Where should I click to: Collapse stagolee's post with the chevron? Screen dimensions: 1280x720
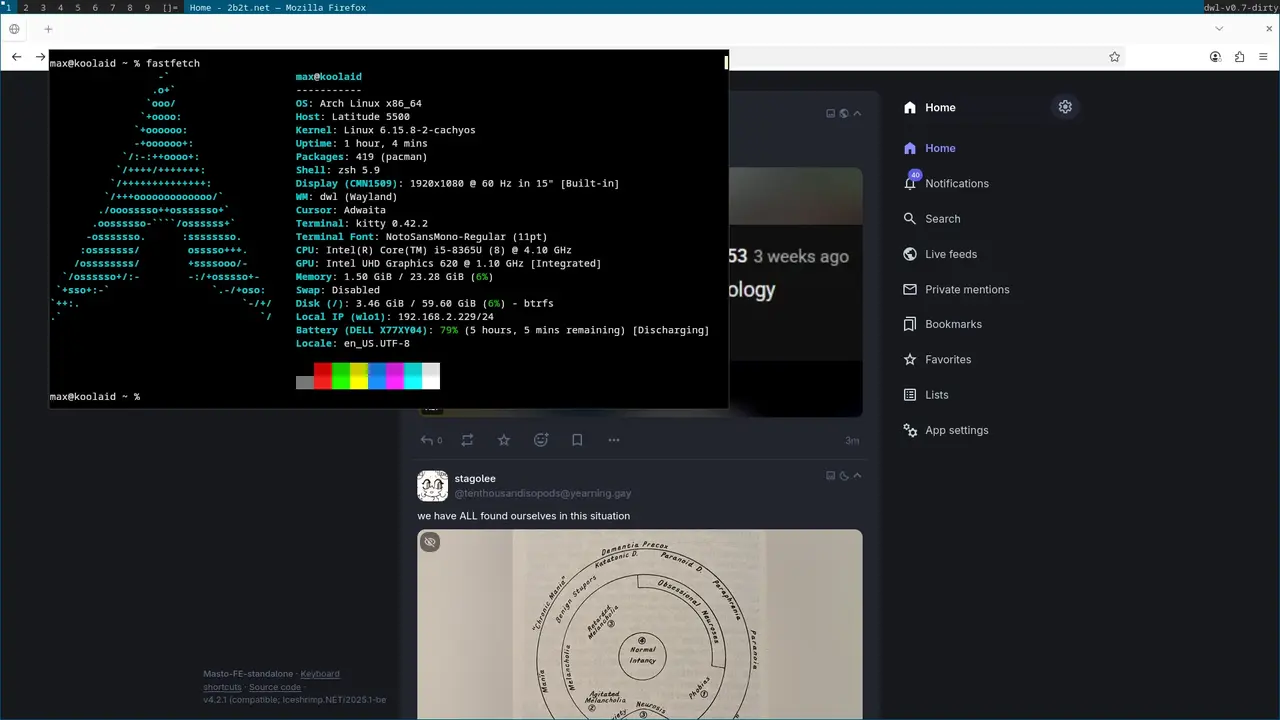coord(857,476)
